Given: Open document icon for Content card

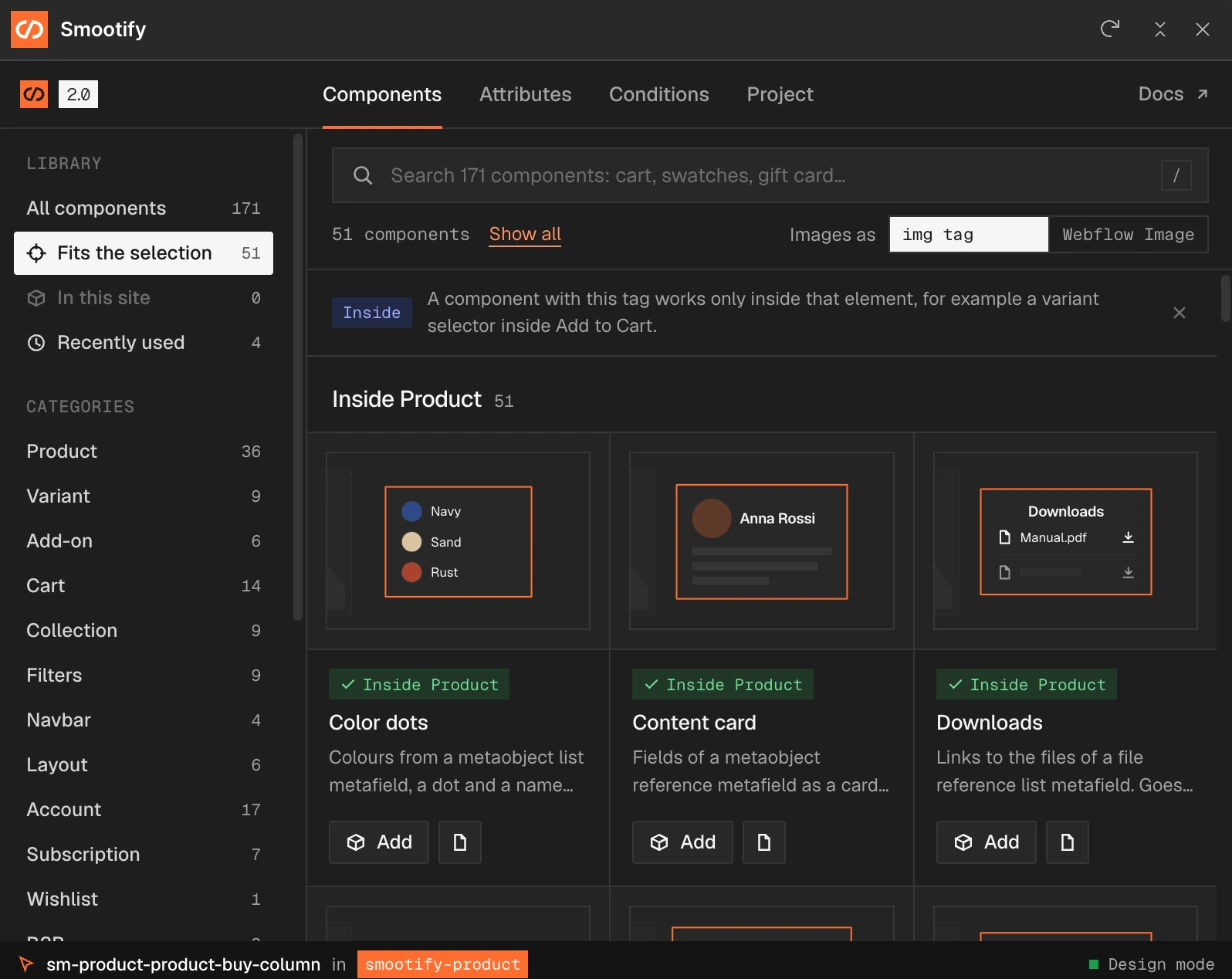Looking at the screenshot, I should pyautogui.click(x=764, y=842).
